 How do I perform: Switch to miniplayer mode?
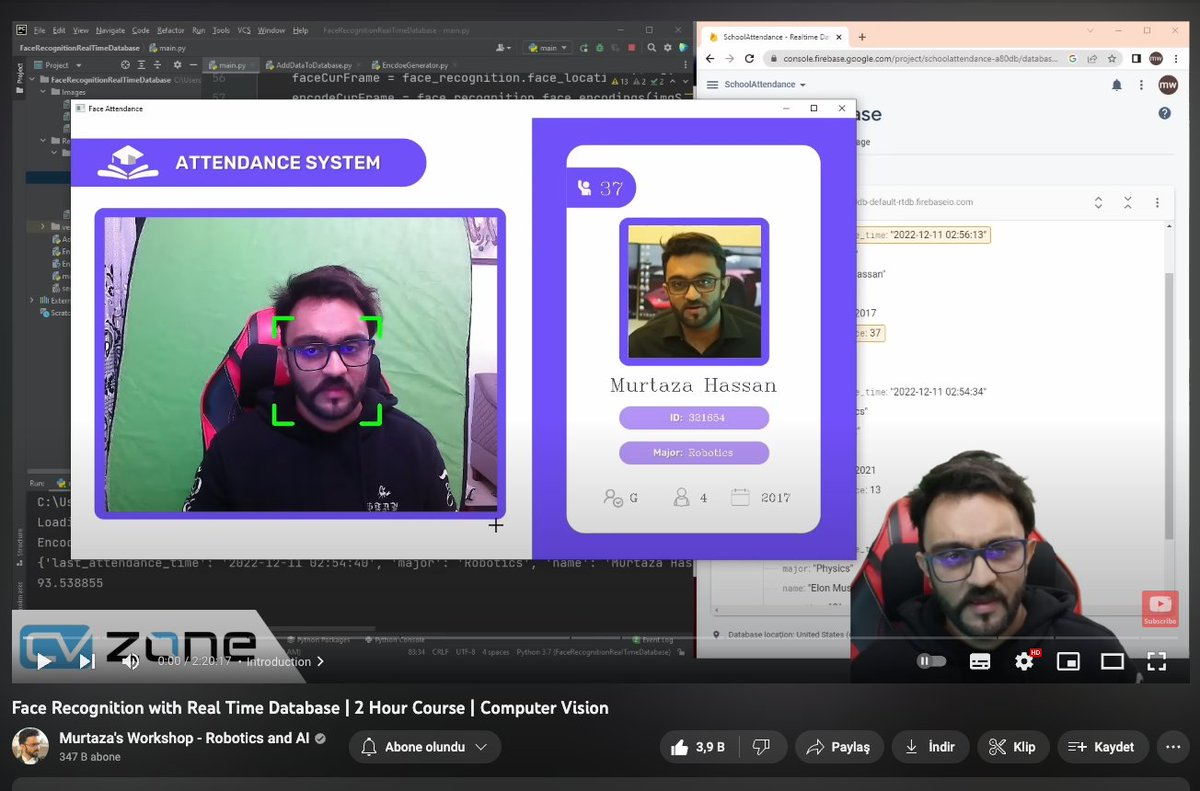1069,661
